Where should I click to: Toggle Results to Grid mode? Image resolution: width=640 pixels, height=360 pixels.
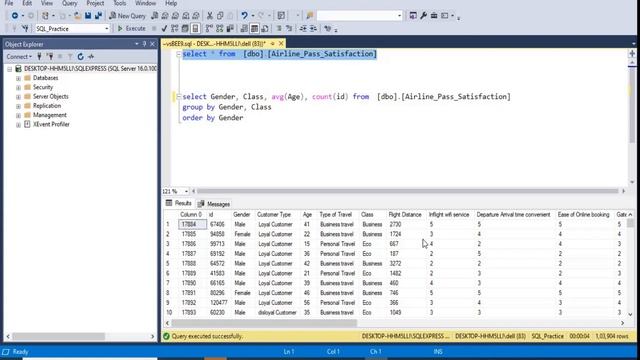point(254,29)
